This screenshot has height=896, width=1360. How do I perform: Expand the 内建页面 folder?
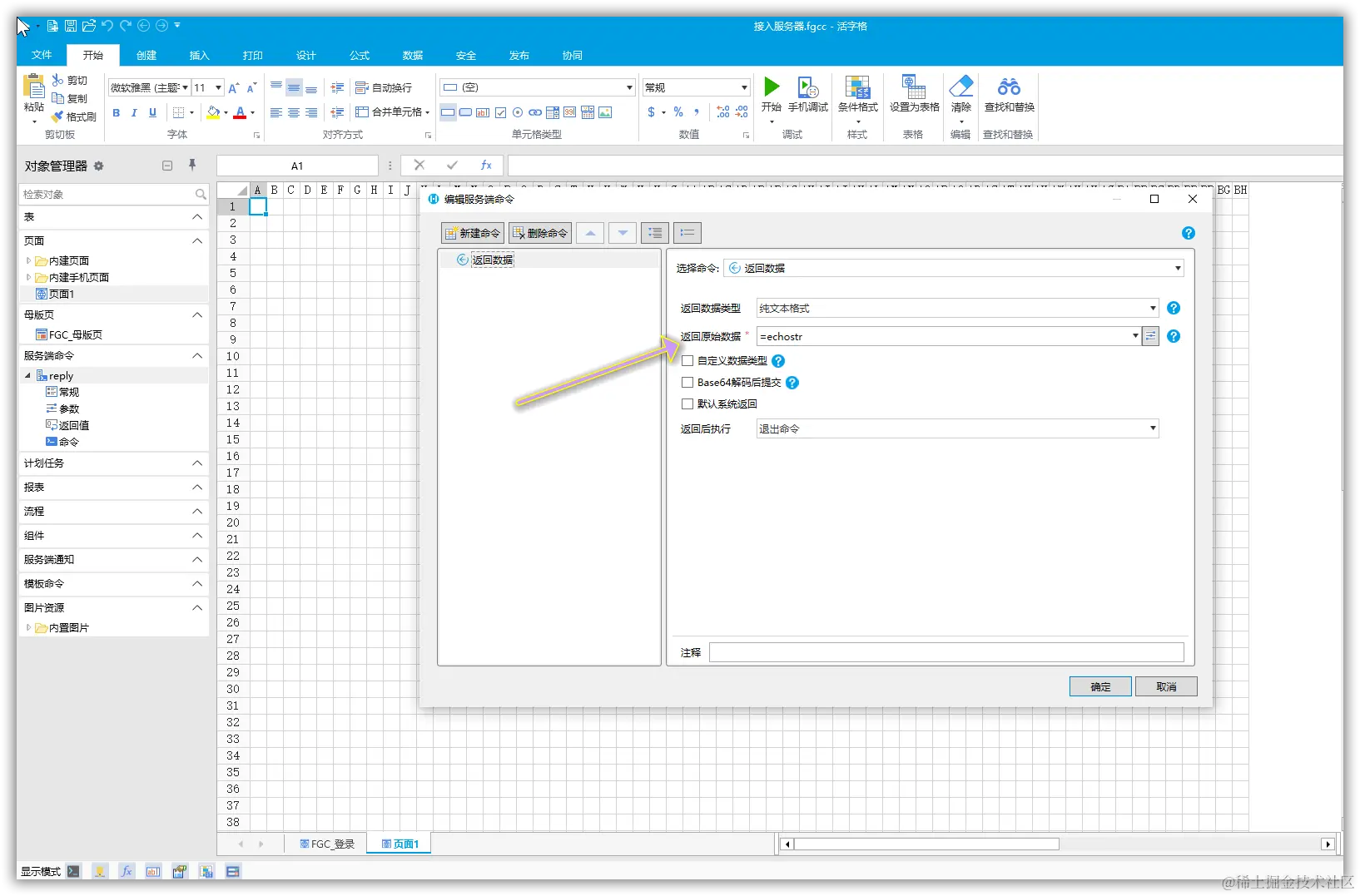tap(28, 260)
